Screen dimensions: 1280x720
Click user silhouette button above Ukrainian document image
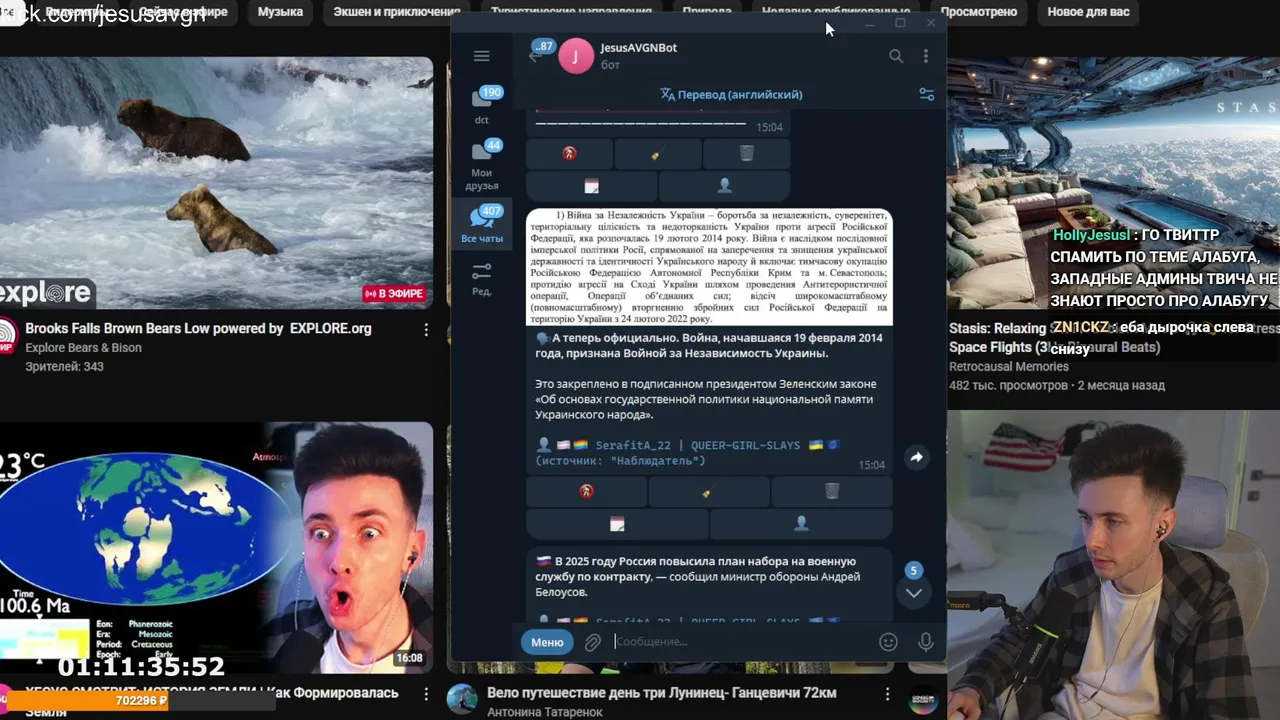point(725,186)
